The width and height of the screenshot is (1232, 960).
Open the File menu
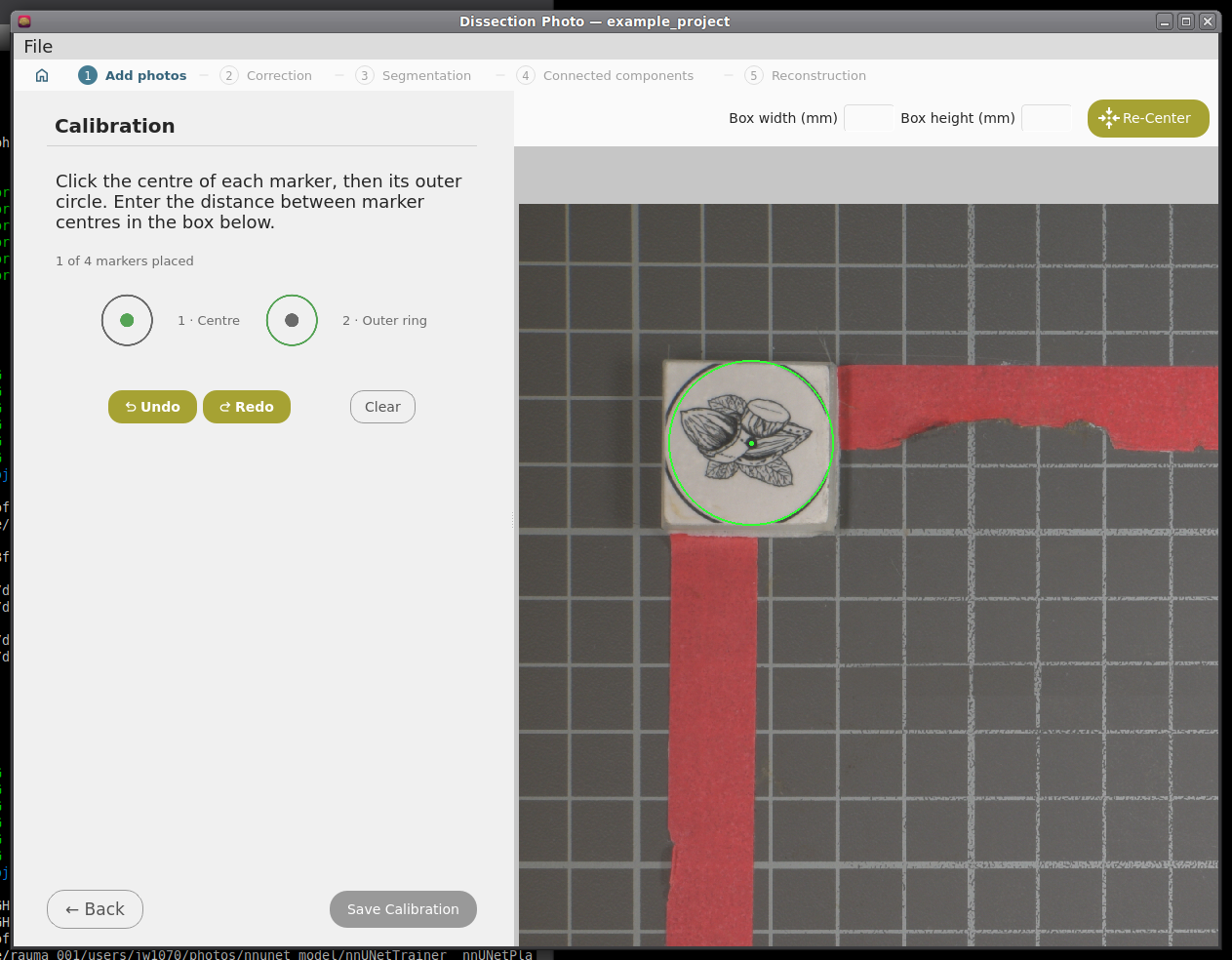38,47
